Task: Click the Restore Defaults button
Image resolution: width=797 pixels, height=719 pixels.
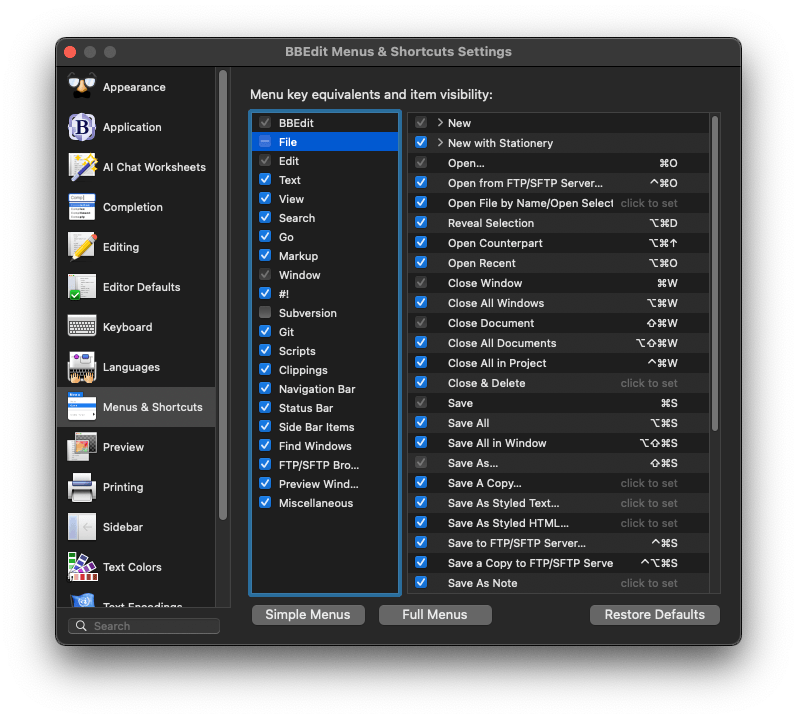Action: click(x=655, y=615)
